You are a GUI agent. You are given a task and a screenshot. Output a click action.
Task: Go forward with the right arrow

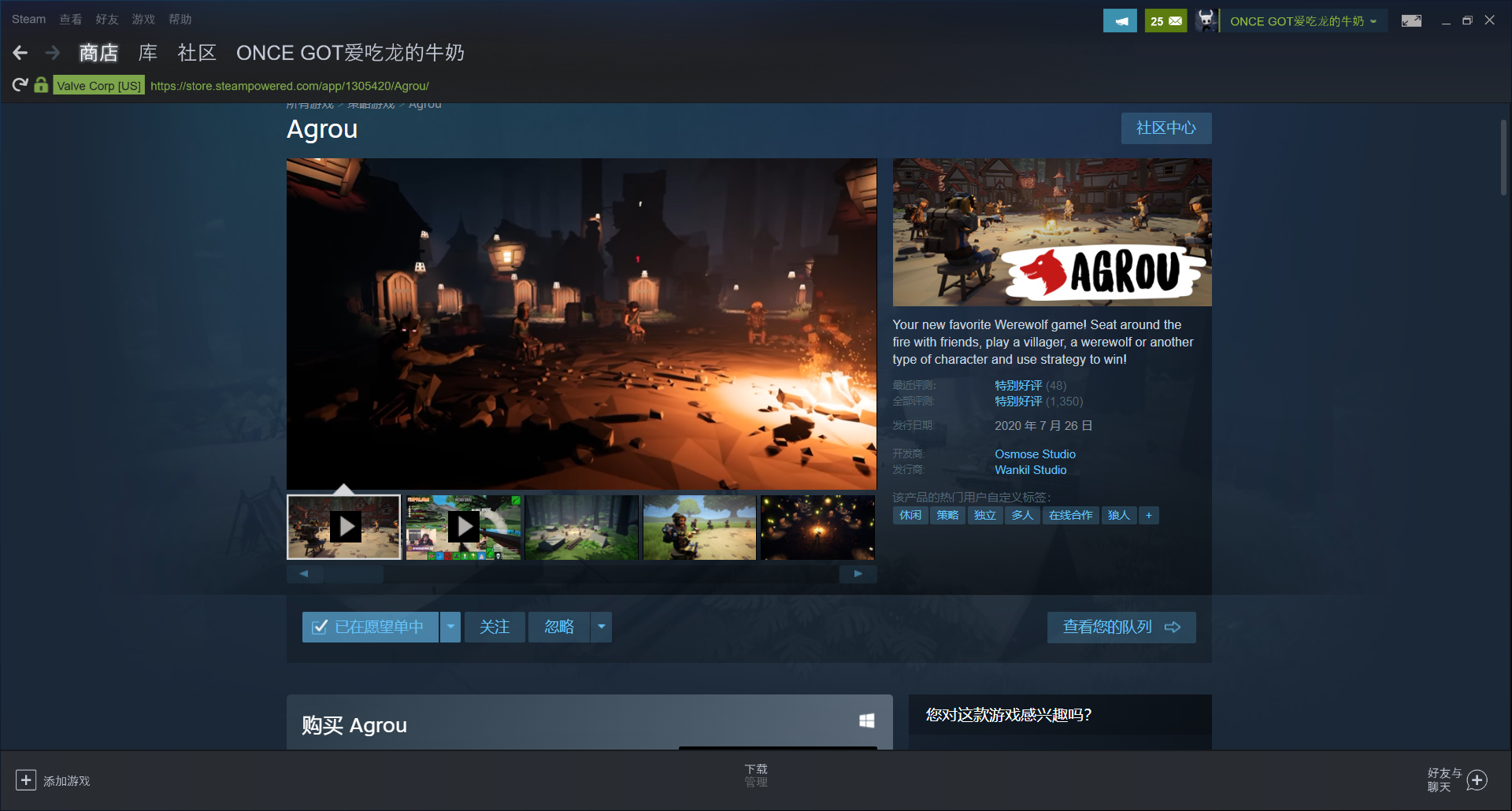click(x=53, y=53)
